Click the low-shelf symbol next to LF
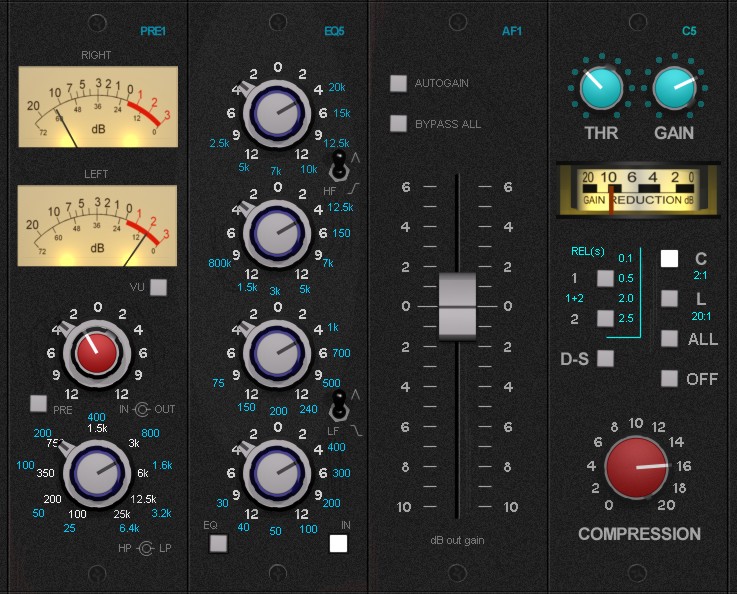737x594 pixels. [x=357, y=430]
